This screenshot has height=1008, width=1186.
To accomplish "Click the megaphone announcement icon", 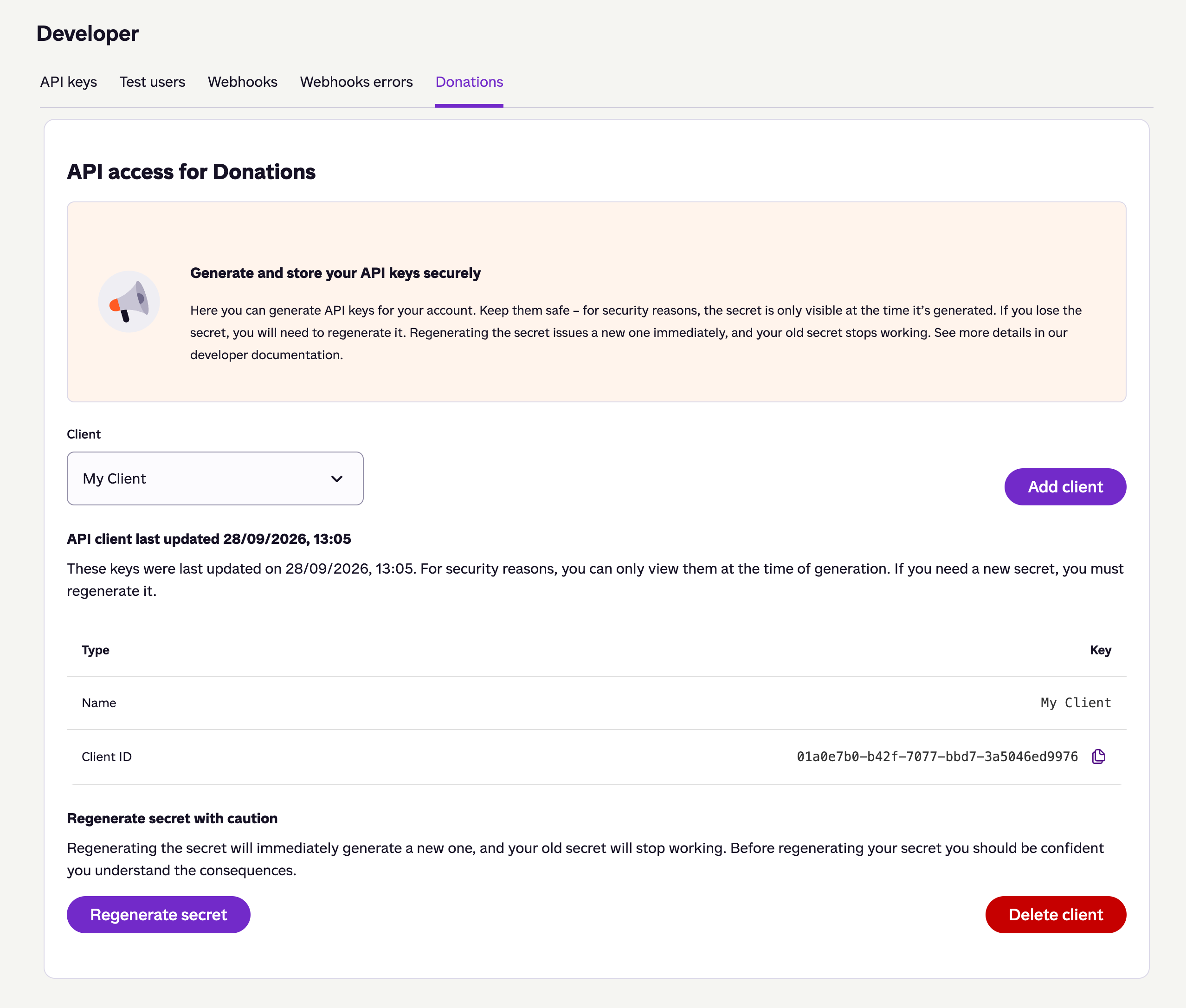I will pyautogui.click(x=129, y=302).
